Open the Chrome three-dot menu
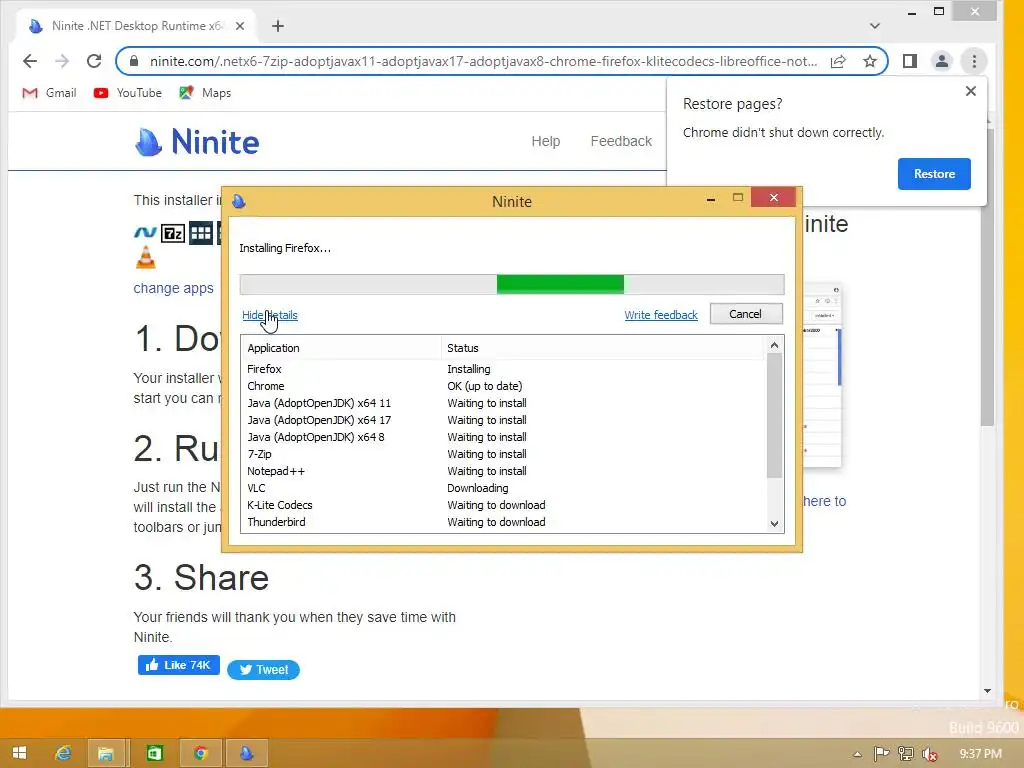 point(974,61)
